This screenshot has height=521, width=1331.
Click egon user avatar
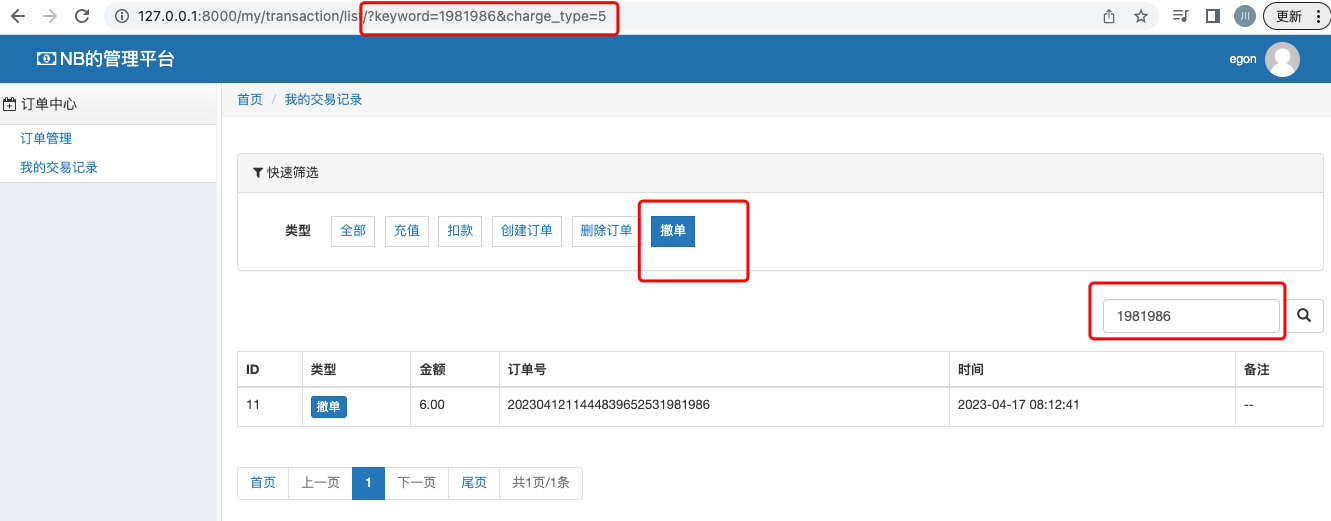tap(1282, 60)
